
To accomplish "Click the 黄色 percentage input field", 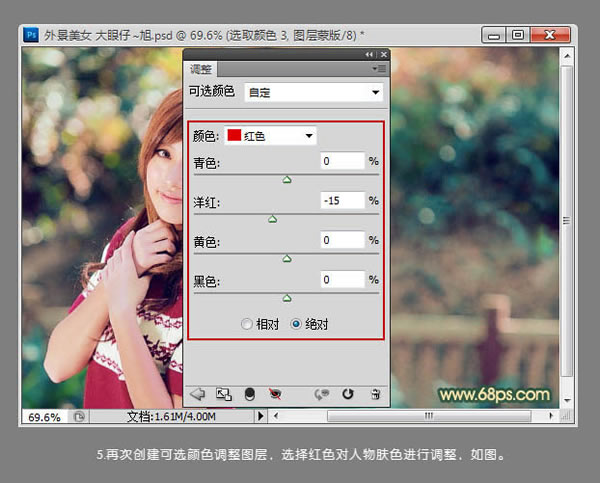I will pyautogui.click(x=342, y=240).
